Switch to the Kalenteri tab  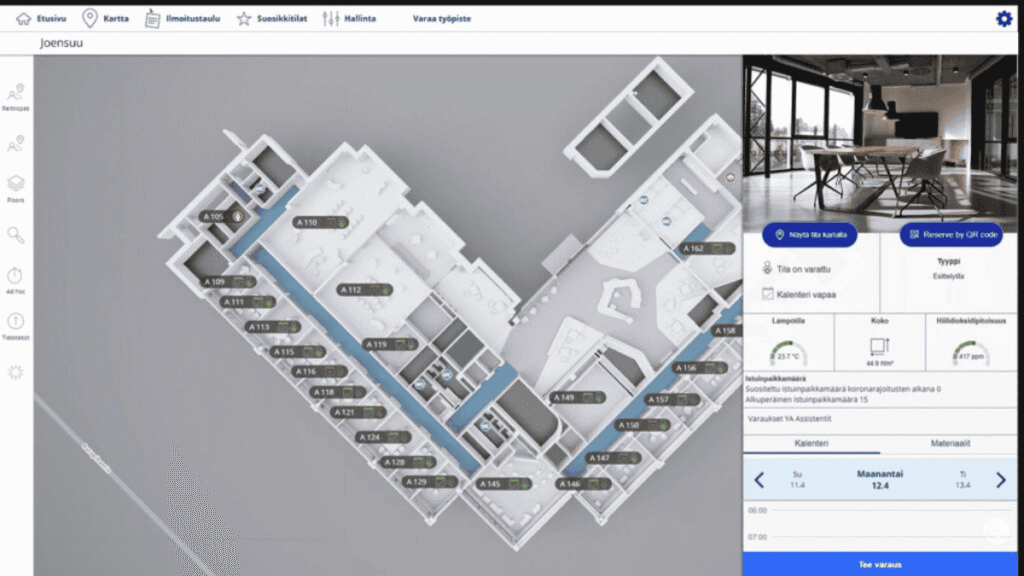(811, 443)
